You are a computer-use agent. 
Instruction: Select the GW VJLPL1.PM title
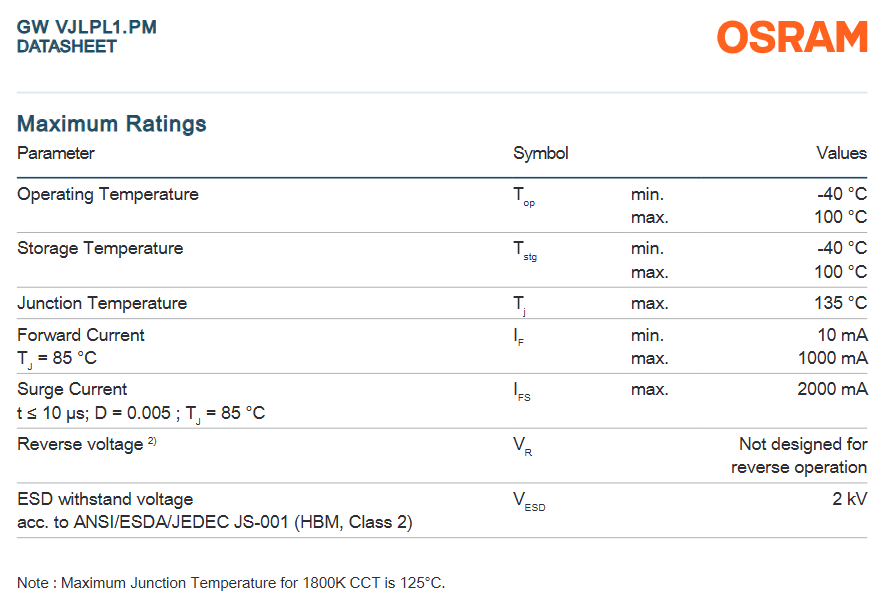pos(87,27)
